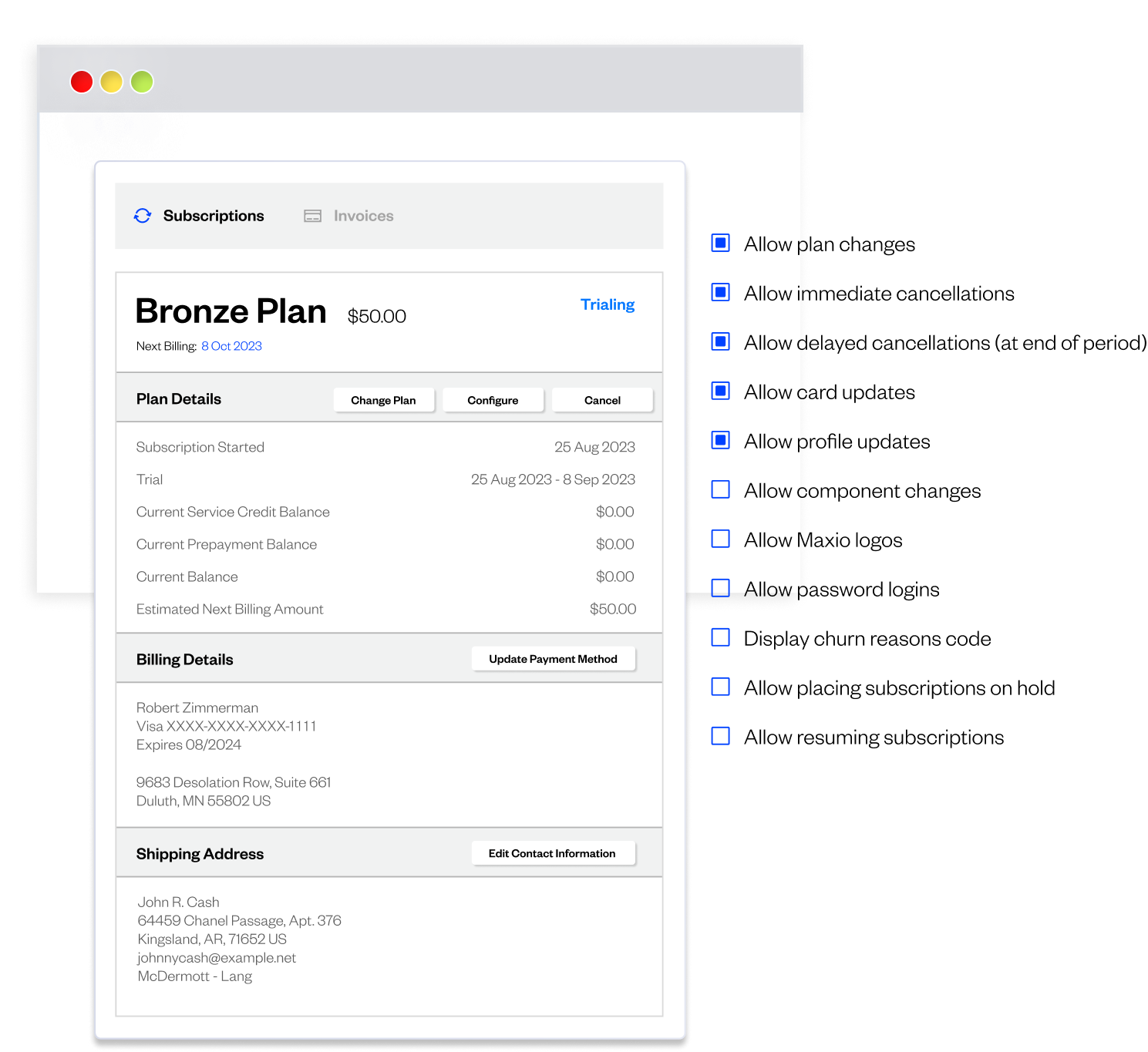Enable the unchecked 'Allow M' checkbox
Screen dimensions: 1148x1052
(720, 539)
